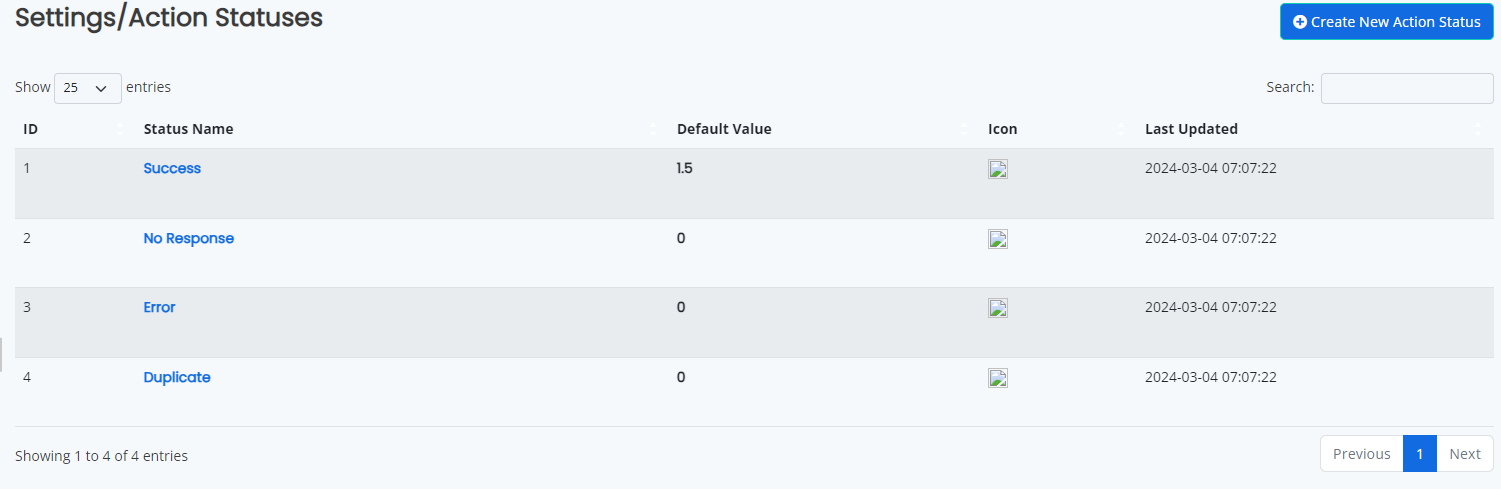Go to Previous page
The width and height of the screenshot is (1501, 489).
pos(1361,454)
